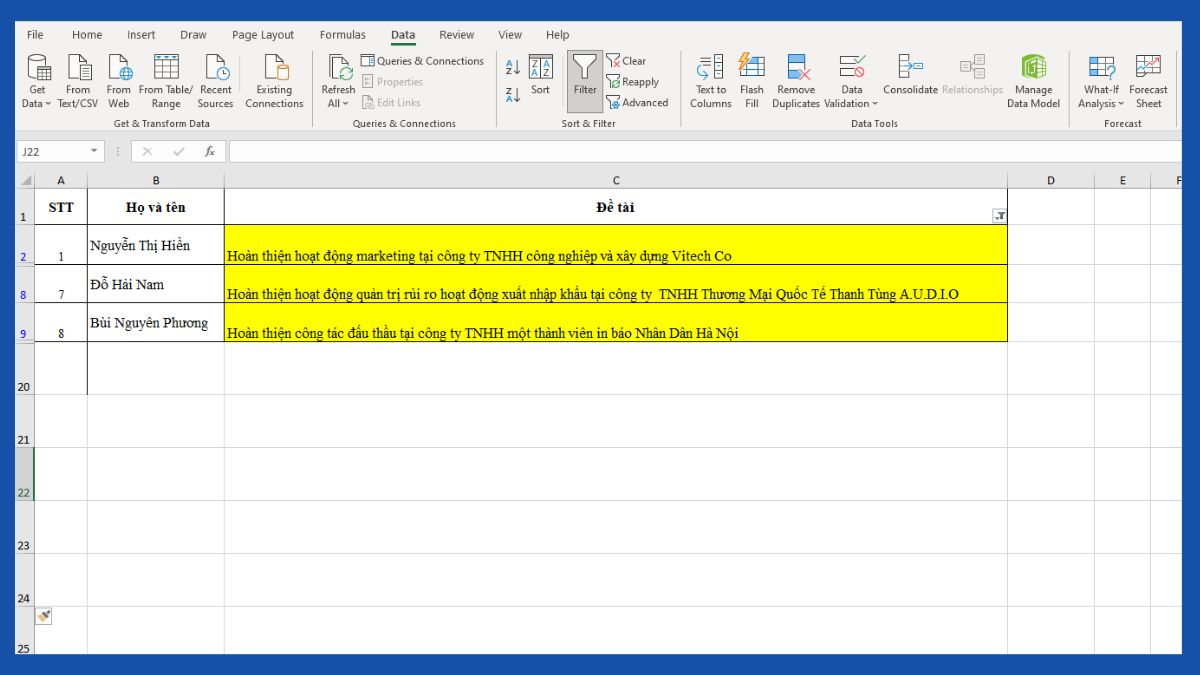Switch to the Formulas tab

coord(343,34)
